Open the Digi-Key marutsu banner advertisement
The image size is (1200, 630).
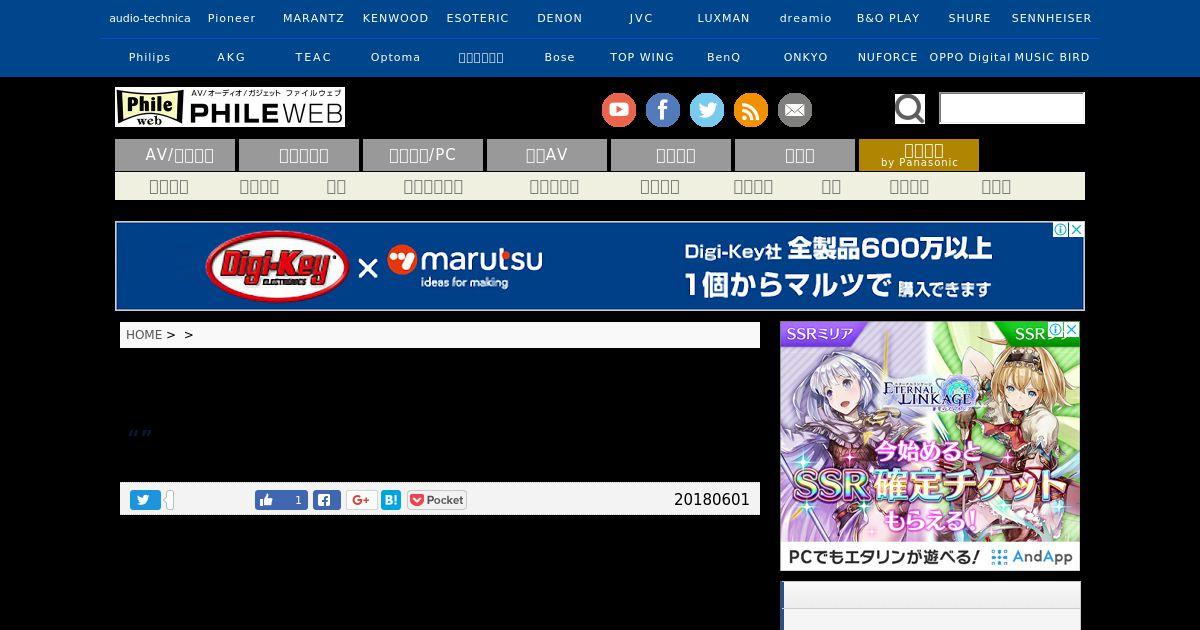click(600, 266)
